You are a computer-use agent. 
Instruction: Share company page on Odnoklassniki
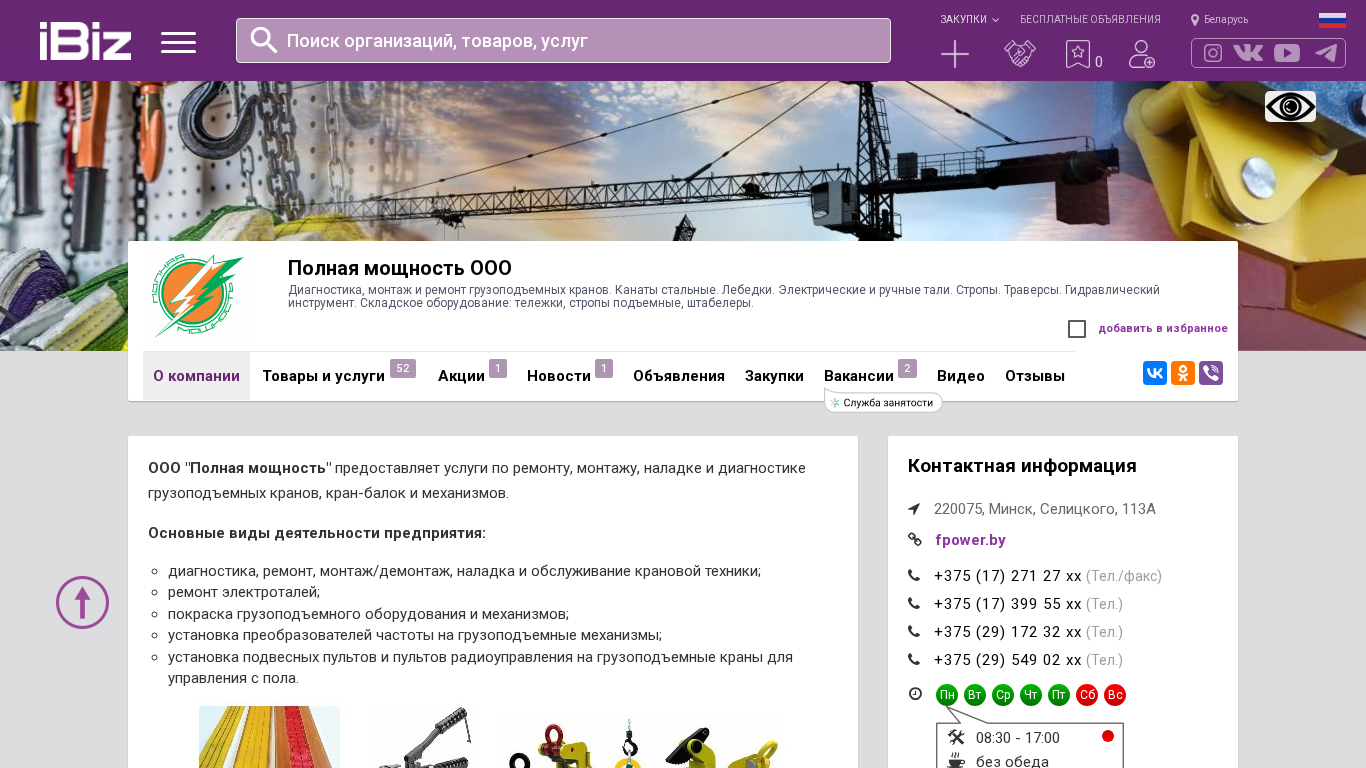click(1183, 373)
